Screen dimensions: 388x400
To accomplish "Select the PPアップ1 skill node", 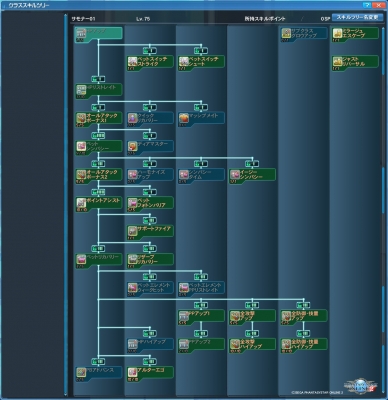I will point(201,317).
